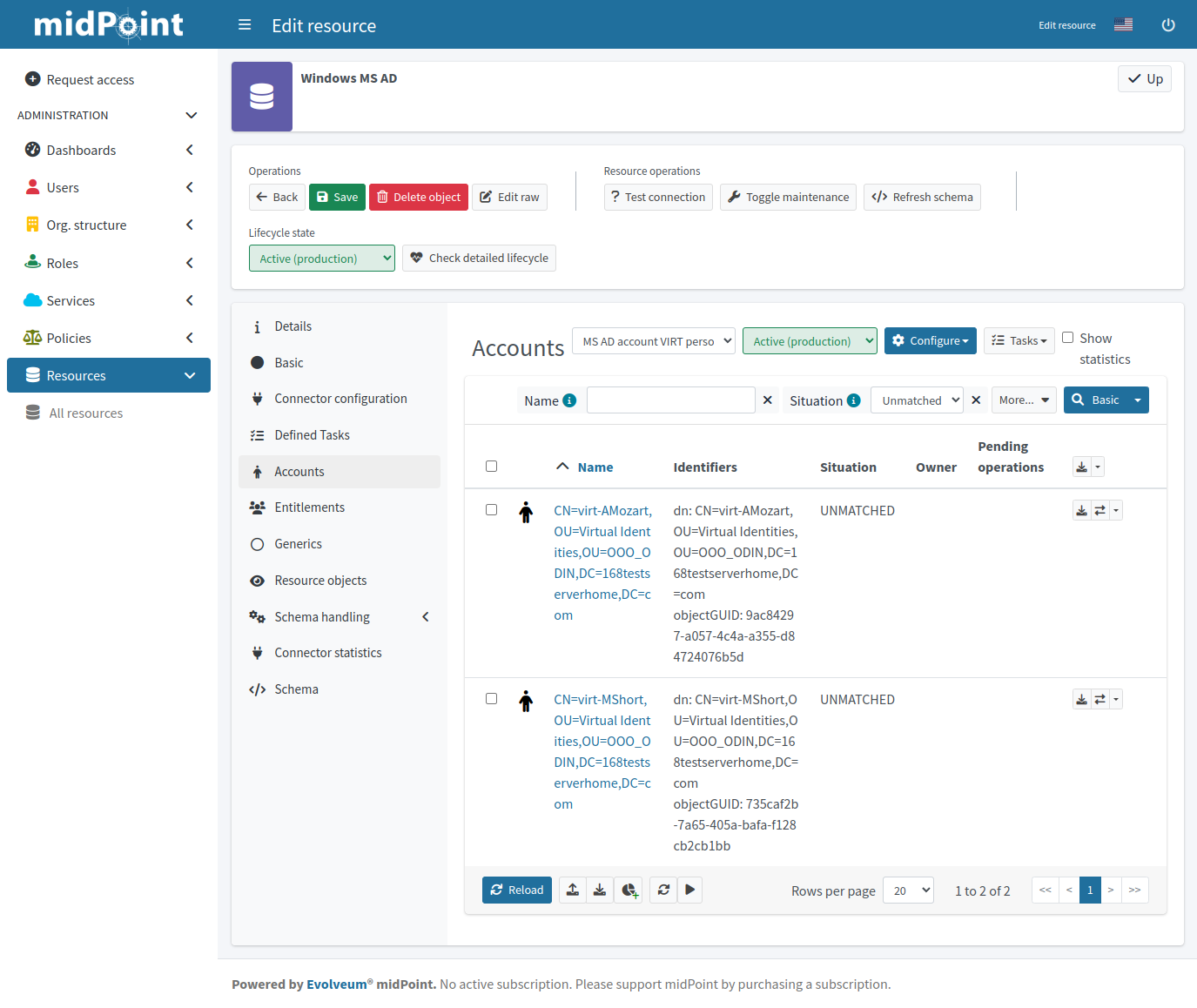
Task: Open All resources
Action: [109, 413]
